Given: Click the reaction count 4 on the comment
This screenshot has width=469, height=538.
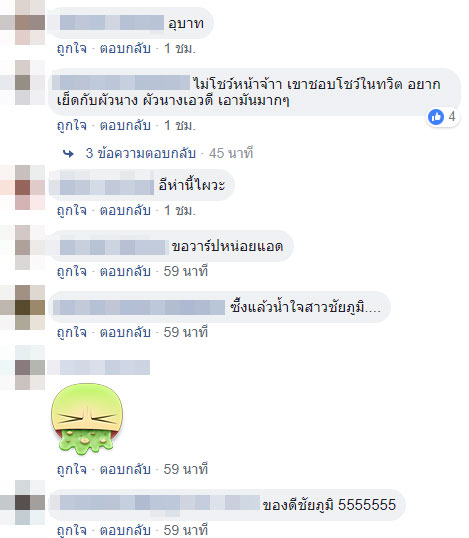Looking at the screenshot, I should (452, 117).
